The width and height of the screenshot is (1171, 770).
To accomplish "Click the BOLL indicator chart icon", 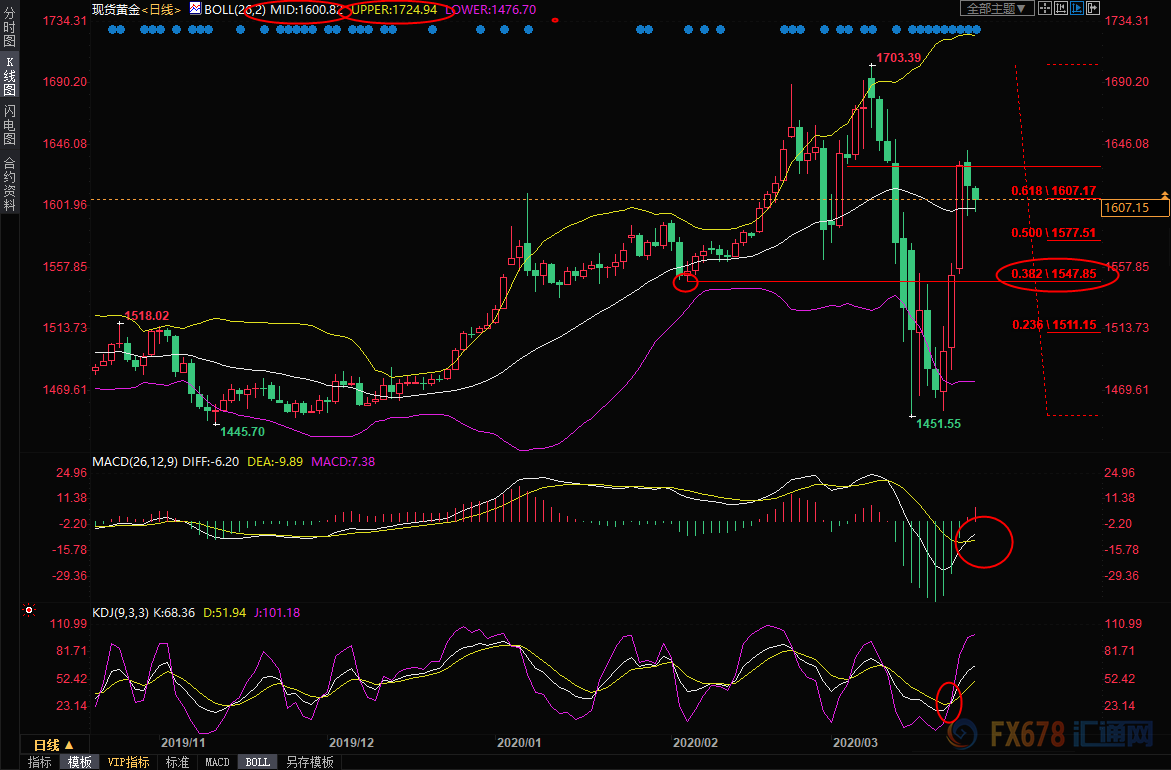I will click(x=194, y=8).
